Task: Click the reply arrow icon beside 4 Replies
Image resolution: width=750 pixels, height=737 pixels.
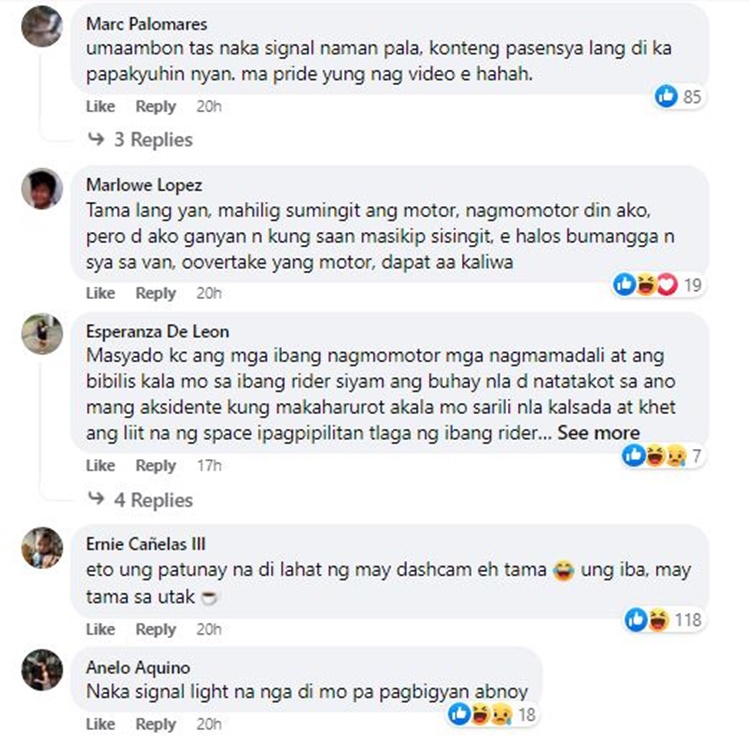Action: tap(96, 499)
